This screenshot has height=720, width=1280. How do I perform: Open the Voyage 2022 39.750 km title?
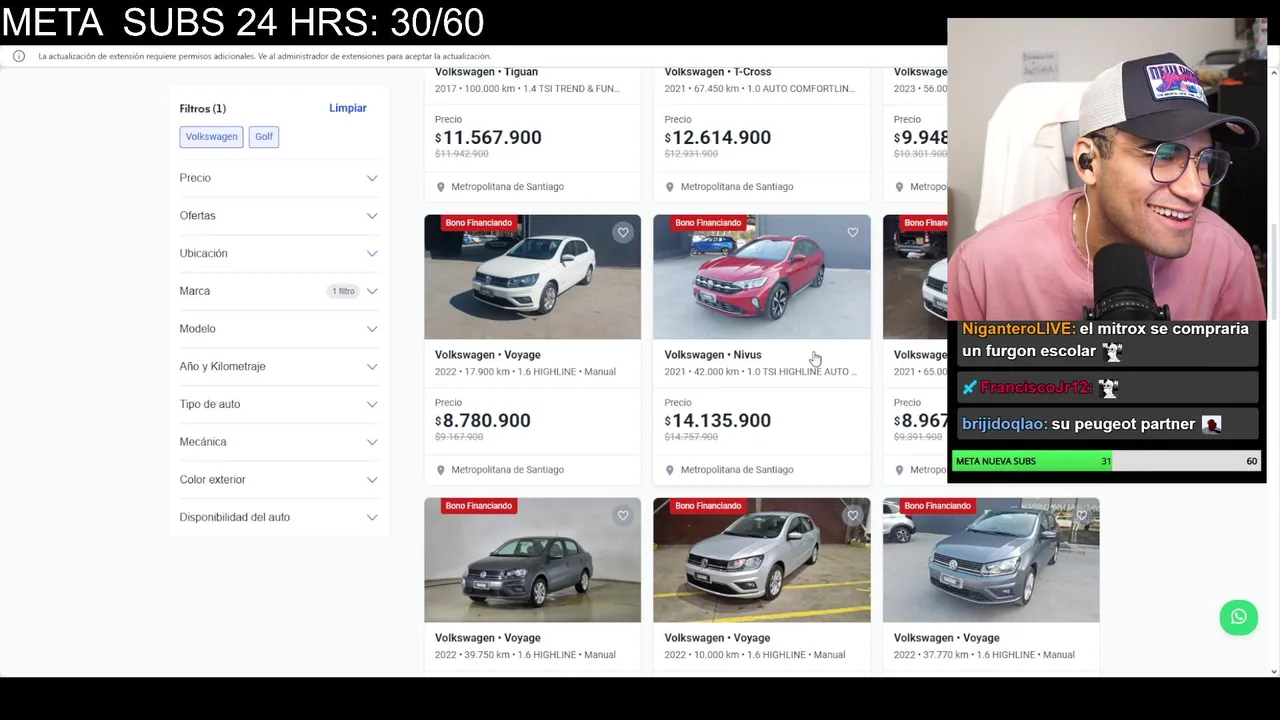(487, 638)
